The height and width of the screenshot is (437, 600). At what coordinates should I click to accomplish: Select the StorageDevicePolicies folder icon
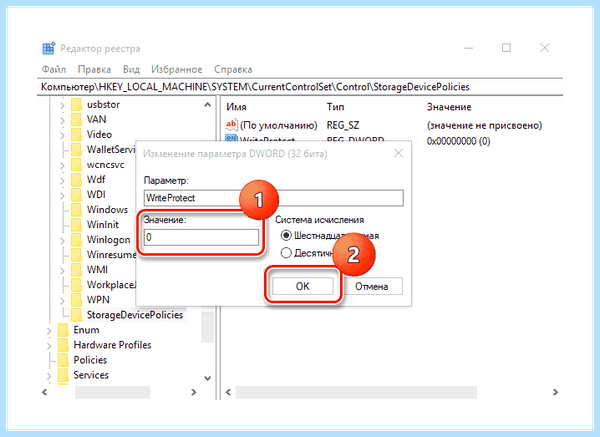77,315
